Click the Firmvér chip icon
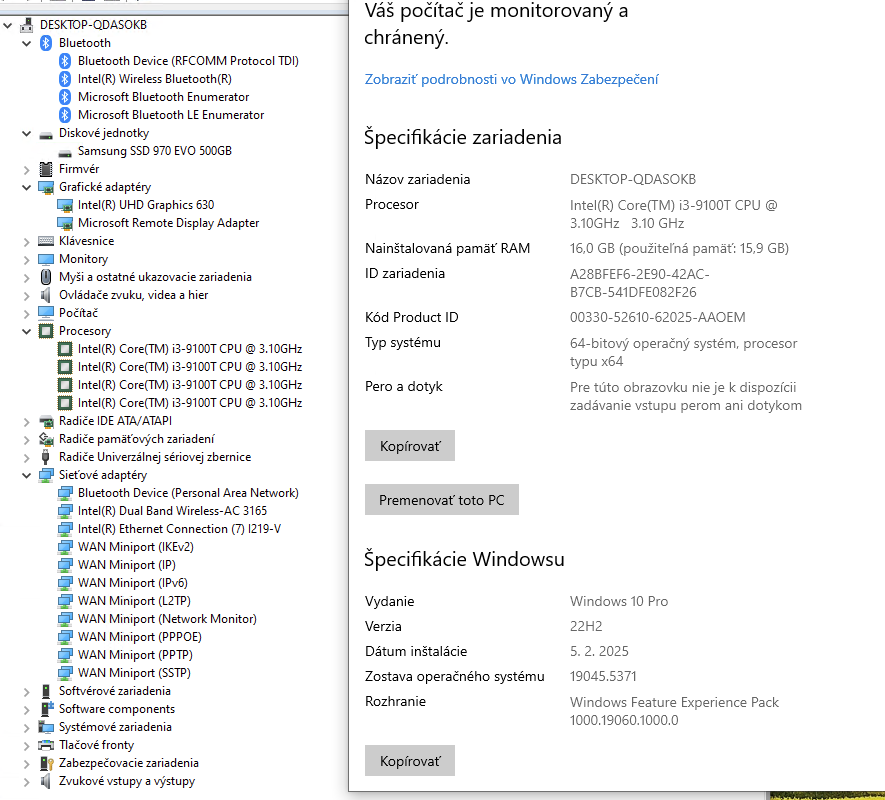Screen dimensions: 885x800 (46, 169)
